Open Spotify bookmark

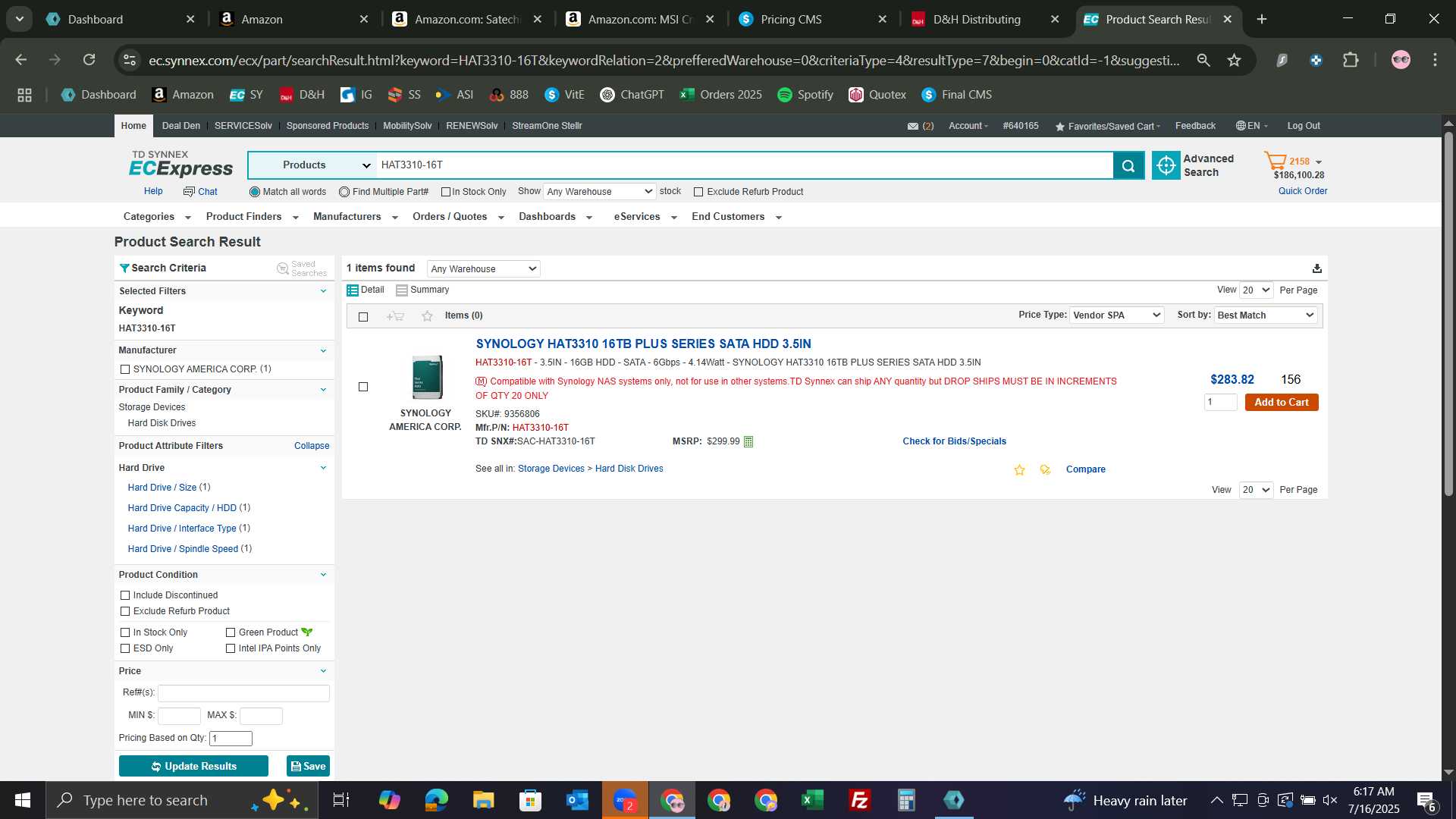coord(805,95)
